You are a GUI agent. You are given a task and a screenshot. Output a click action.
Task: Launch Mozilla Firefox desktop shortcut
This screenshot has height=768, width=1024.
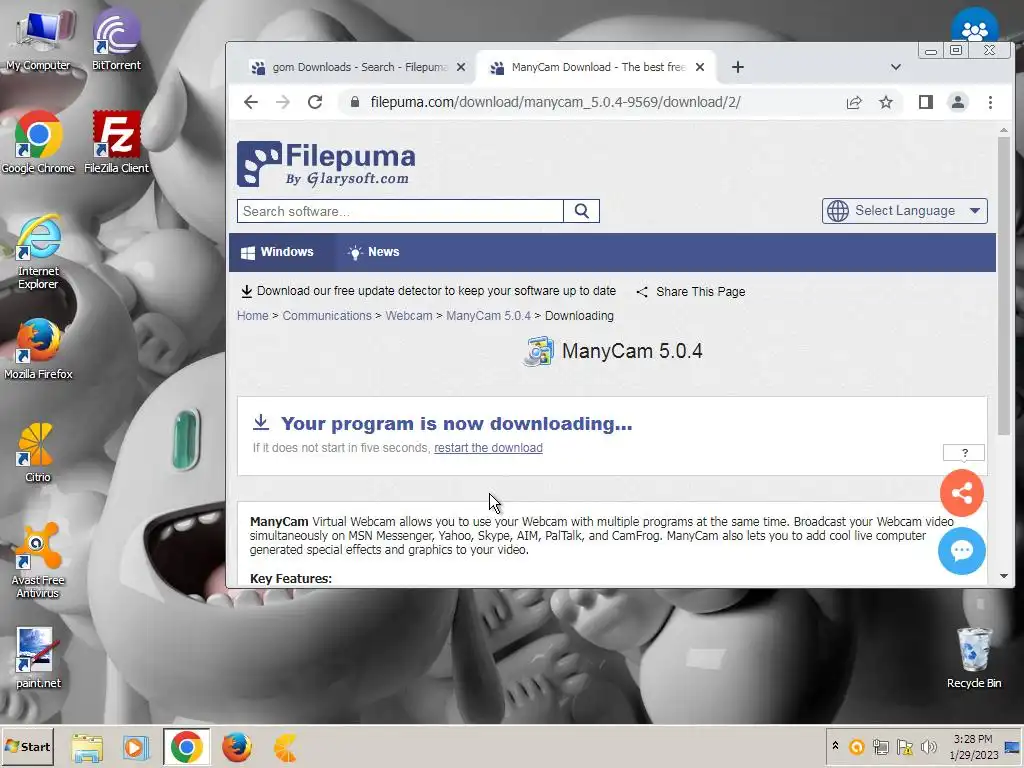click(x=38, y=349)
